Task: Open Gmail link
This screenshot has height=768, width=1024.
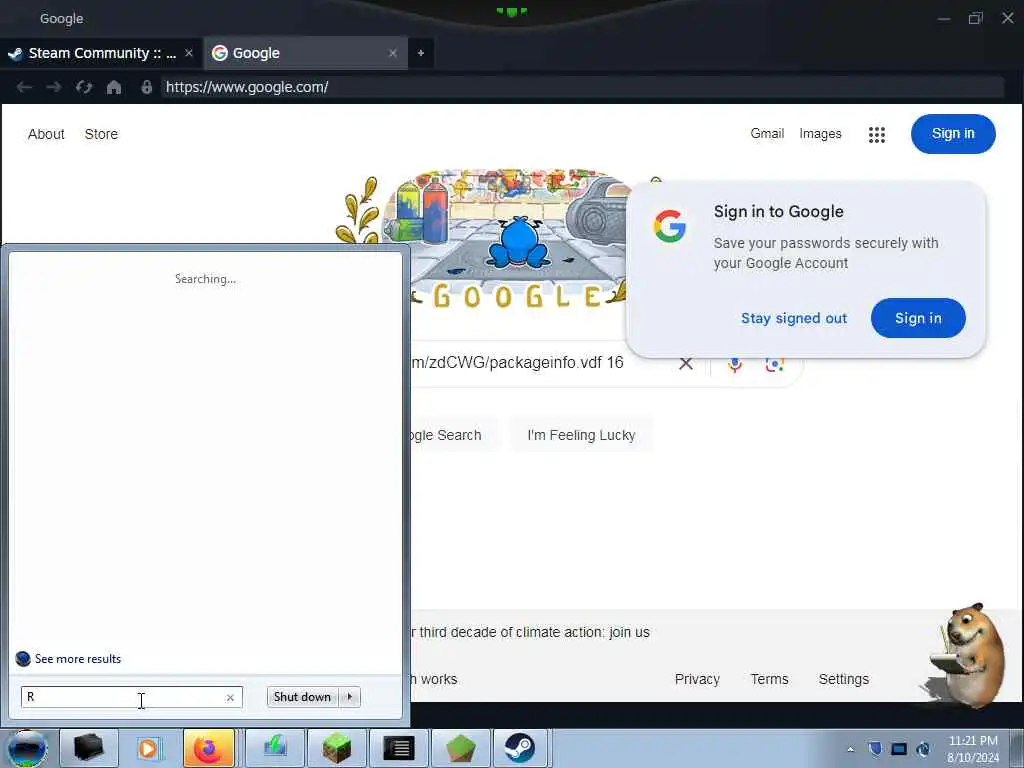Action: coord(767,133)
